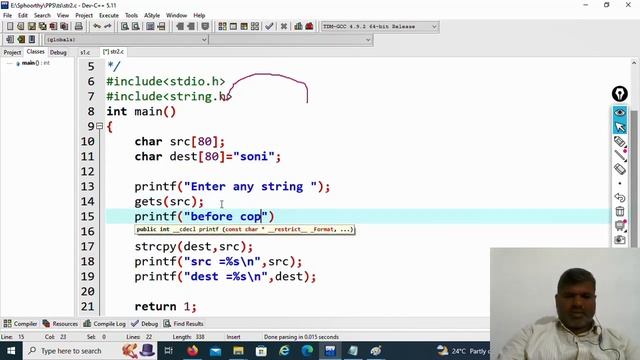Open the Project menu
640x360 pixels.
[x=84, y=16]
